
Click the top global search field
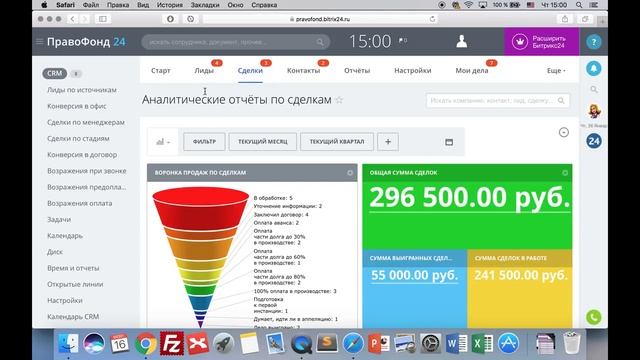236,42
